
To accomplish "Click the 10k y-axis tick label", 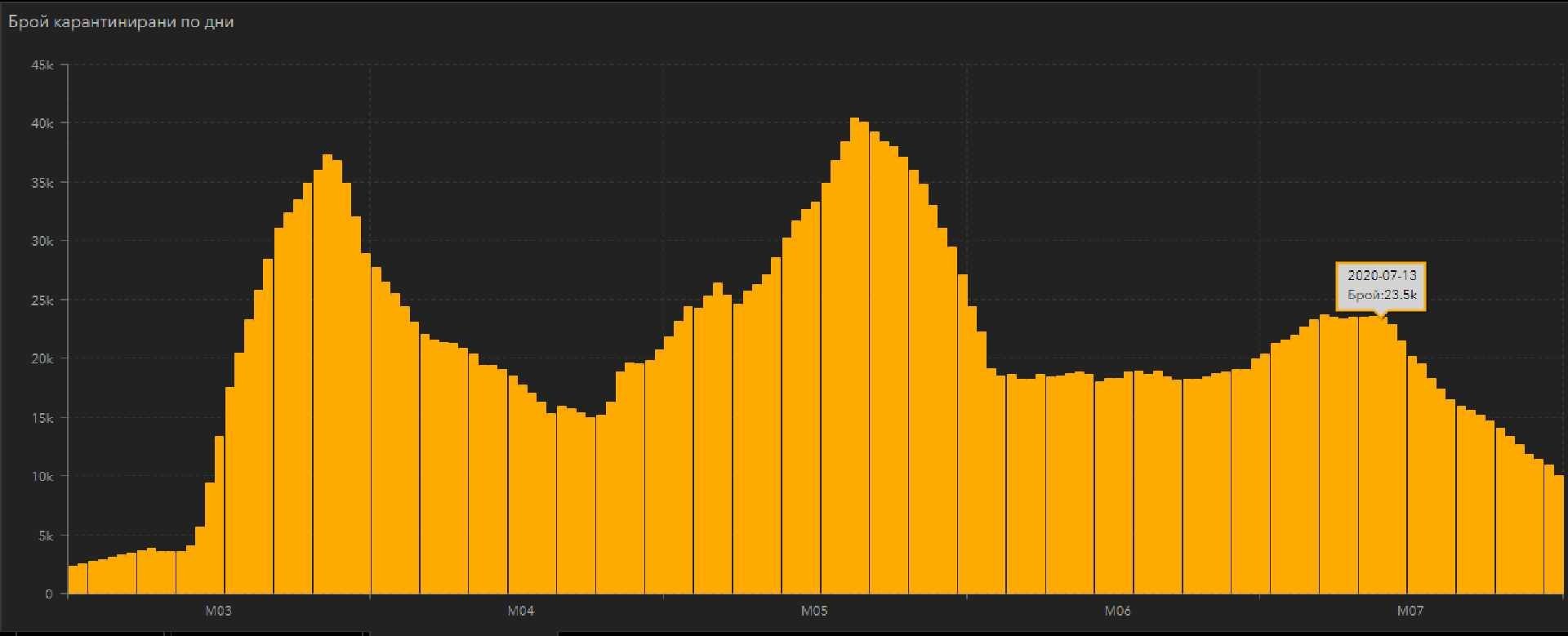I will click(42, 477).
